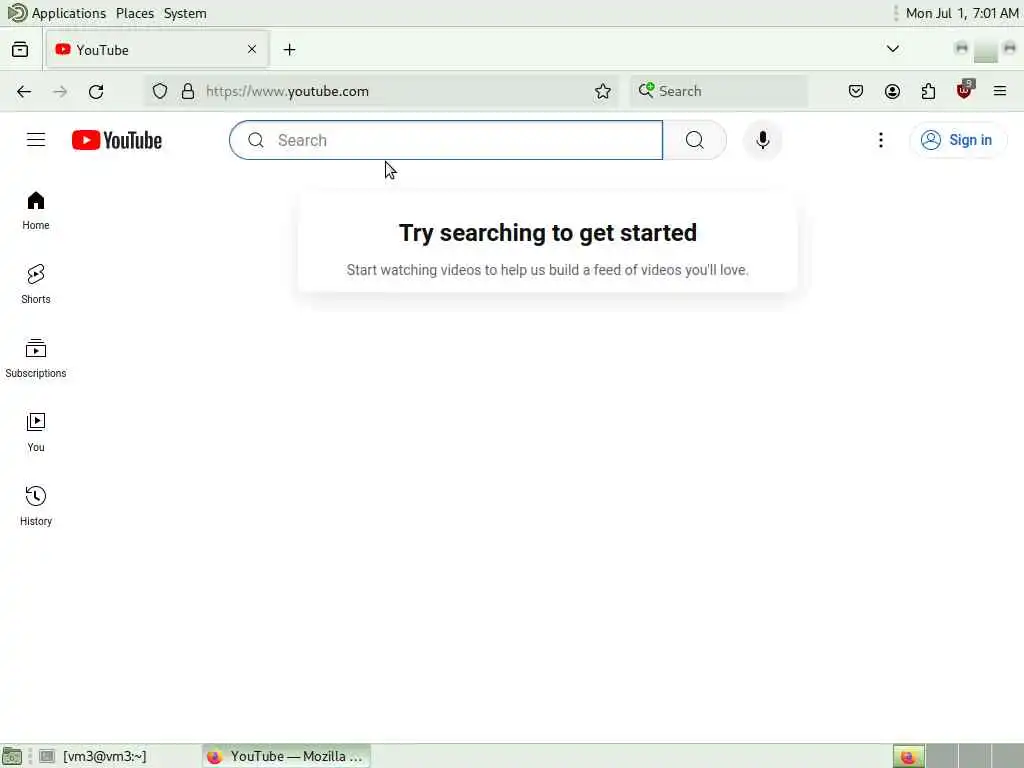The height and width of the screenshot is (768, 1024).
Task: Click the site security padlock icon
Action: point(188,91)
